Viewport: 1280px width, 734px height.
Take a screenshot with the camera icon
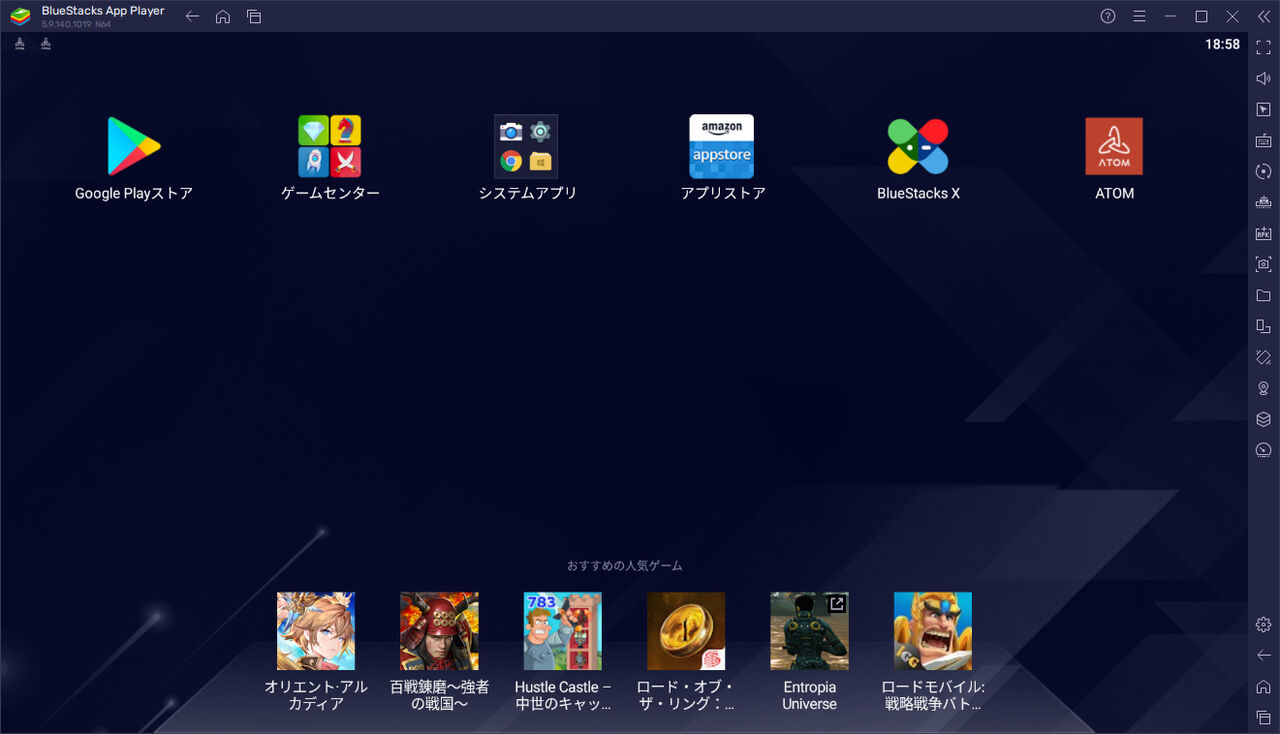pos(1264,264)
